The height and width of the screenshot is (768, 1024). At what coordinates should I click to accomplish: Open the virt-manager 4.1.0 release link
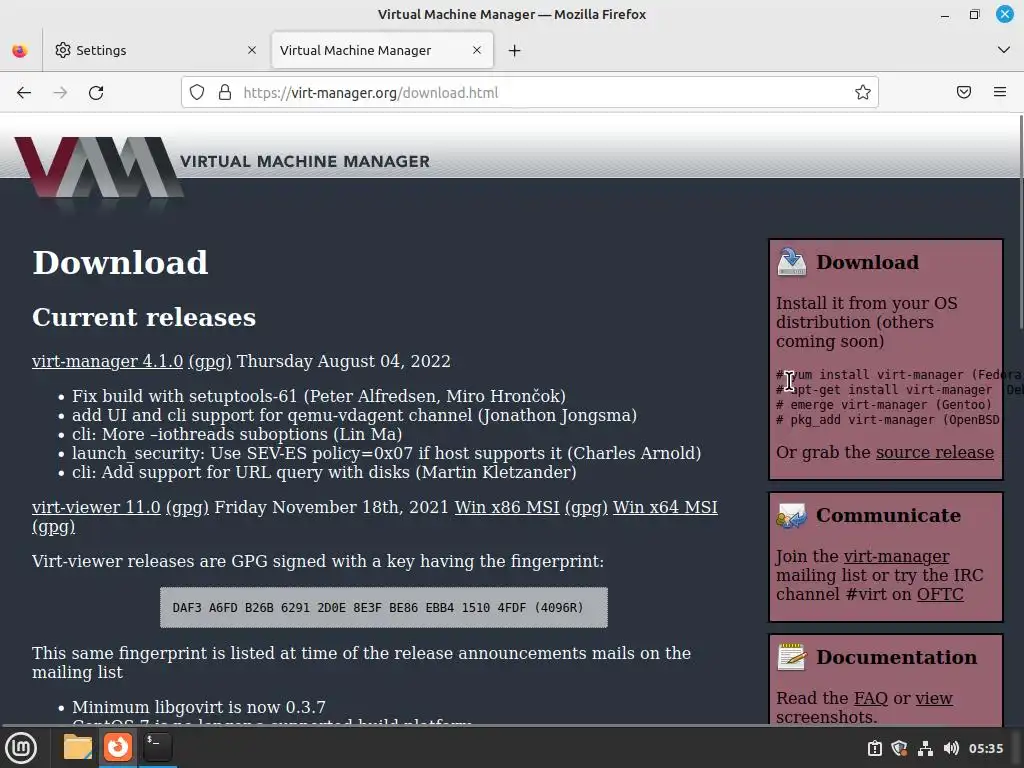point(107,361)
